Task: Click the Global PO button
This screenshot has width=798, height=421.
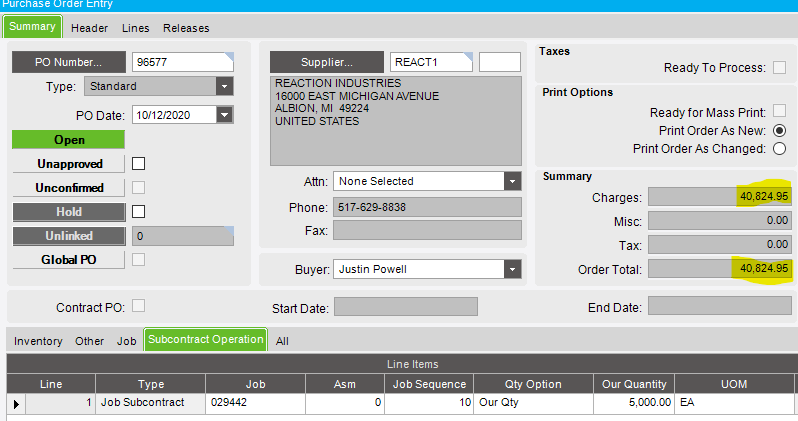Action: (x=69, y=260)
